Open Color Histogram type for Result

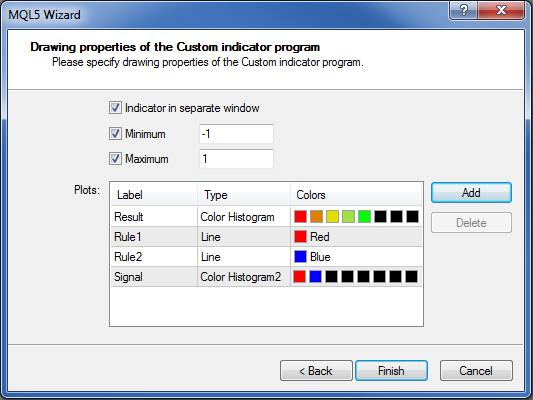pyautogui.click(x=244, y=216)
